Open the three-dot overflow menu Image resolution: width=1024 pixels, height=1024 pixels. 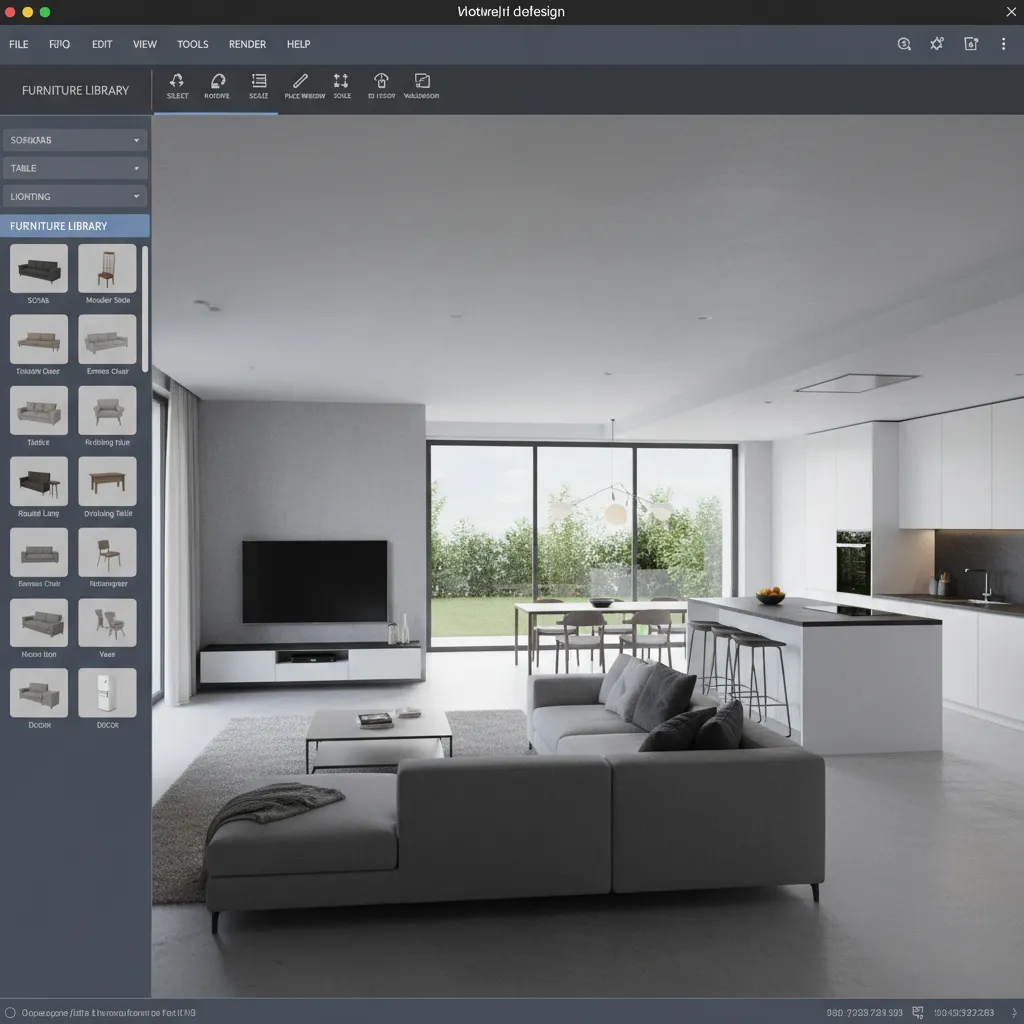(x=1003, y=44)
